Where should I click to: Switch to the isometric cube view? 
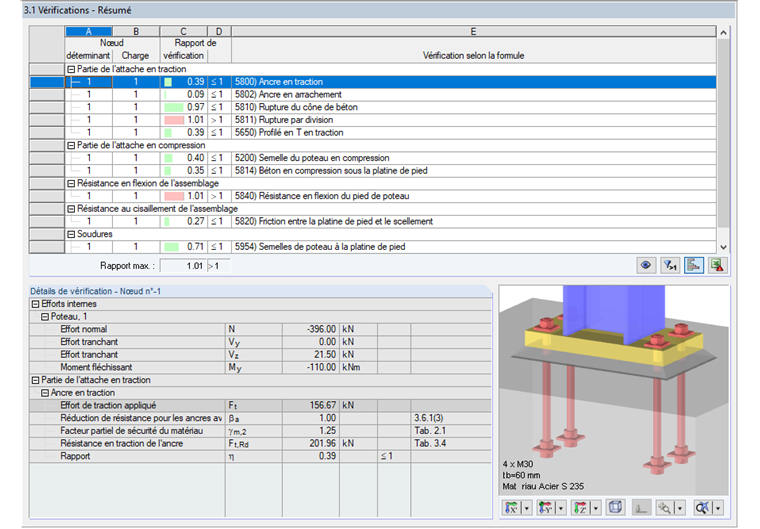[616, 508]
